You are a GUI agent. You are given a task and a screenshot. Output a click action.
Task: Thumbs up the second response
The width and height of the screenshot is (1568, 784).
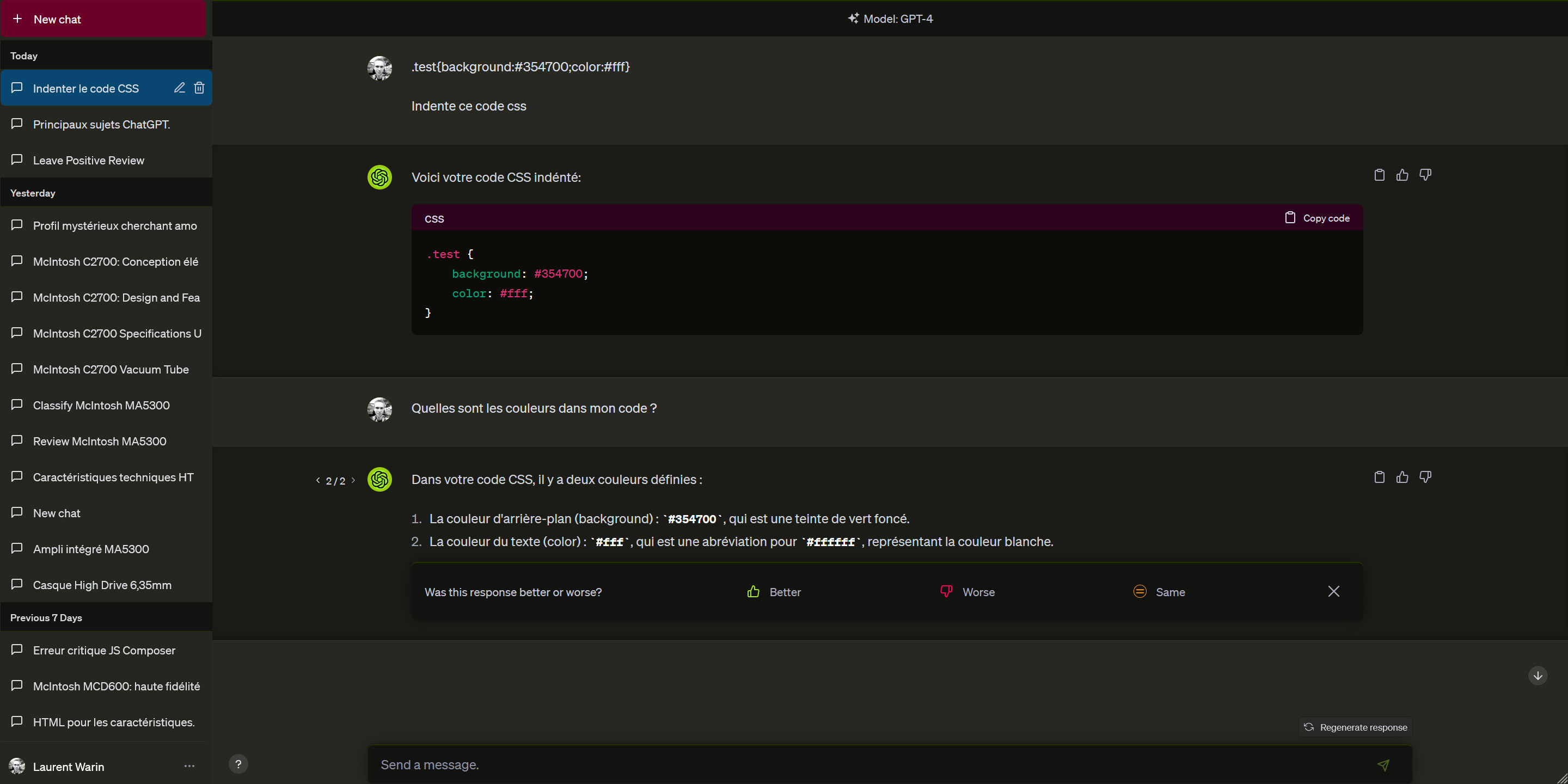tap(1402, 476)
